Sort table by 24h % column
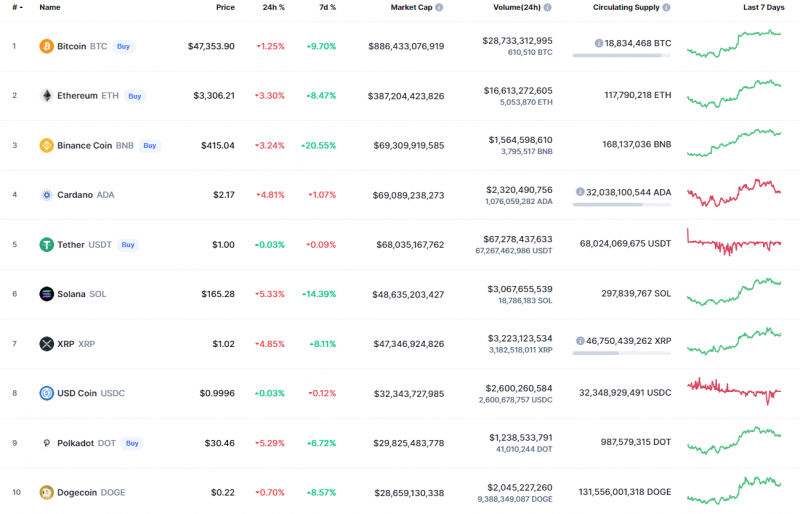 pyautogui.click(x=273, y=7)
